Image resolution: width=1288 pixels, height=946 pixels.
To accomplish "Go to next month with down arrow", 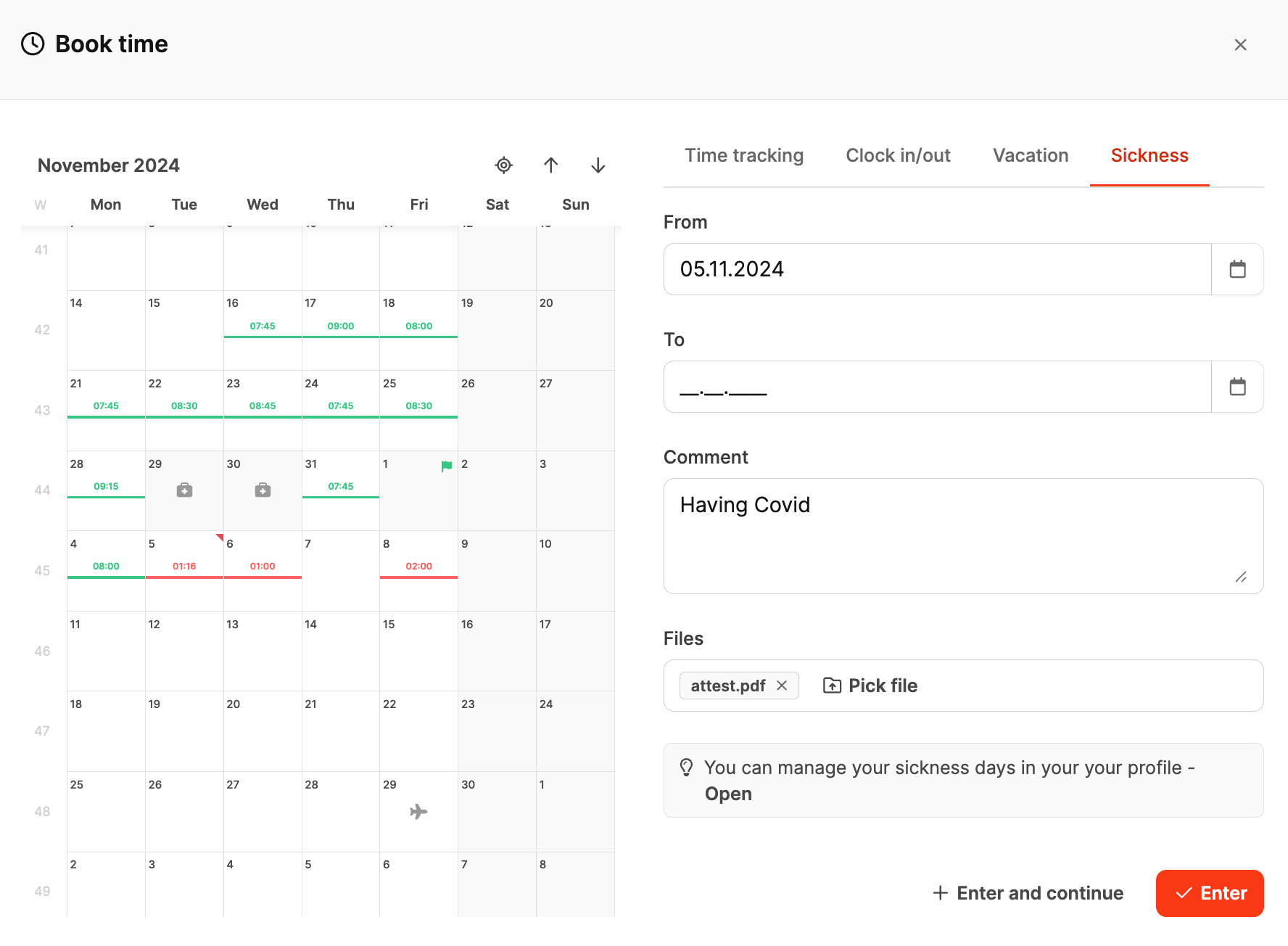I will point(598,165).
